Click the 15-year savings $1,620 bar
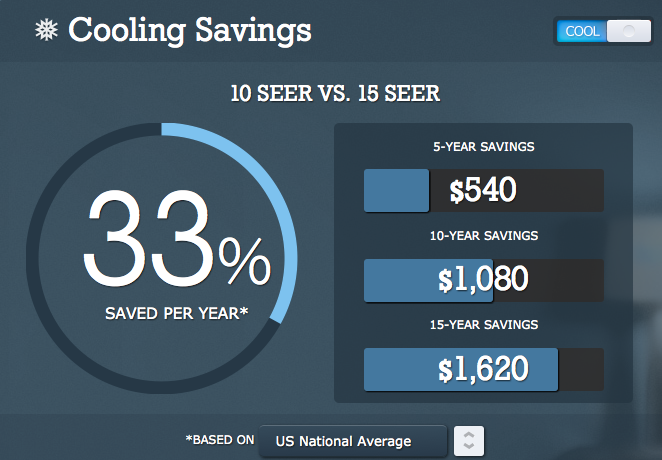The width and height of the screenshot is (662, 460). (x=483, y=369)
